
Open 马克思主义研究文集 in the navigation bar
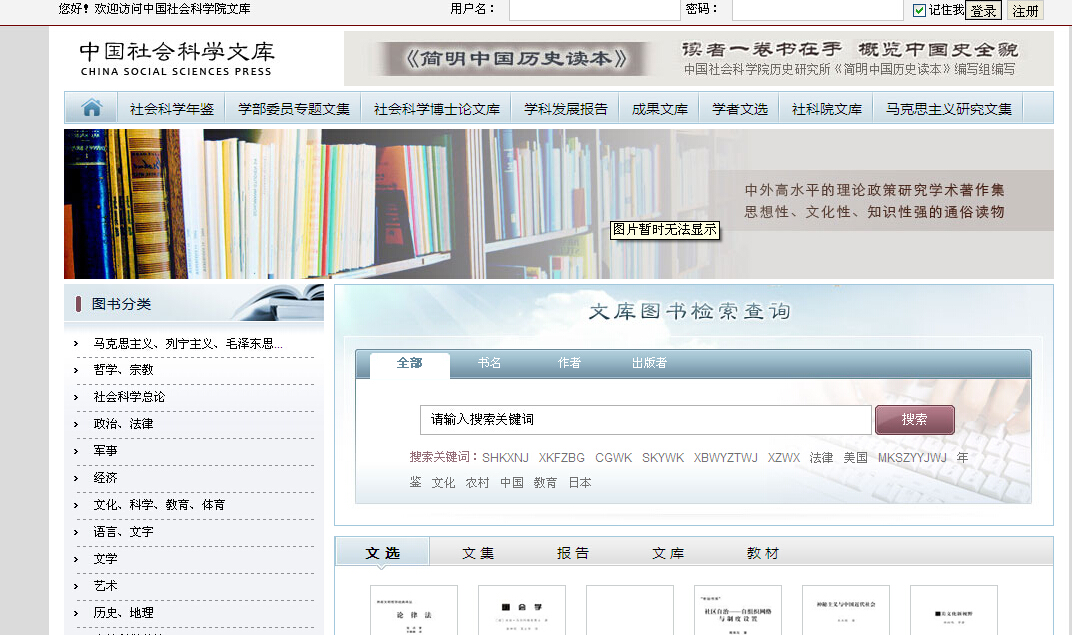[x=948, y=109]
